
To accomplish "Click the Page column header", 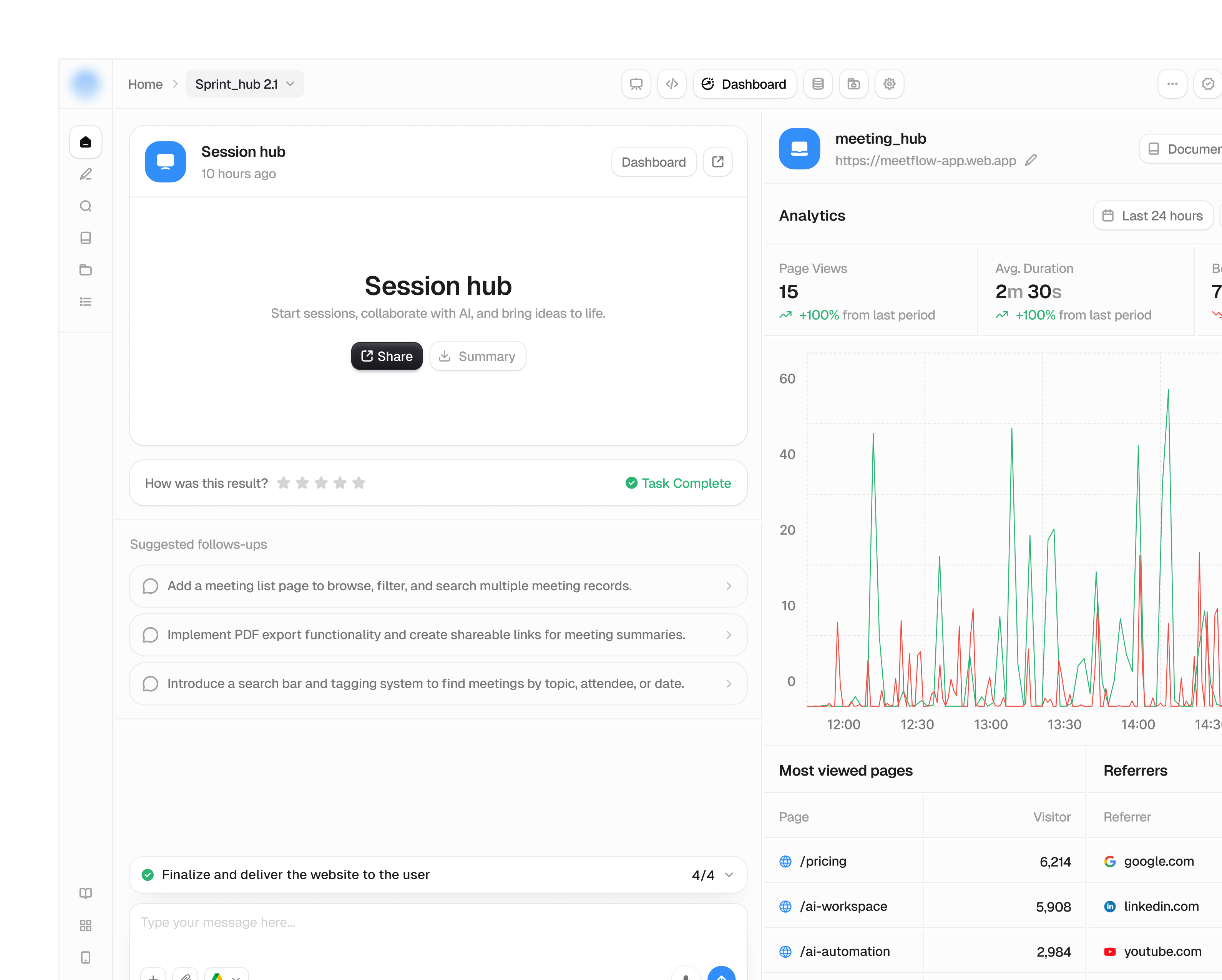I will point(794,817).
